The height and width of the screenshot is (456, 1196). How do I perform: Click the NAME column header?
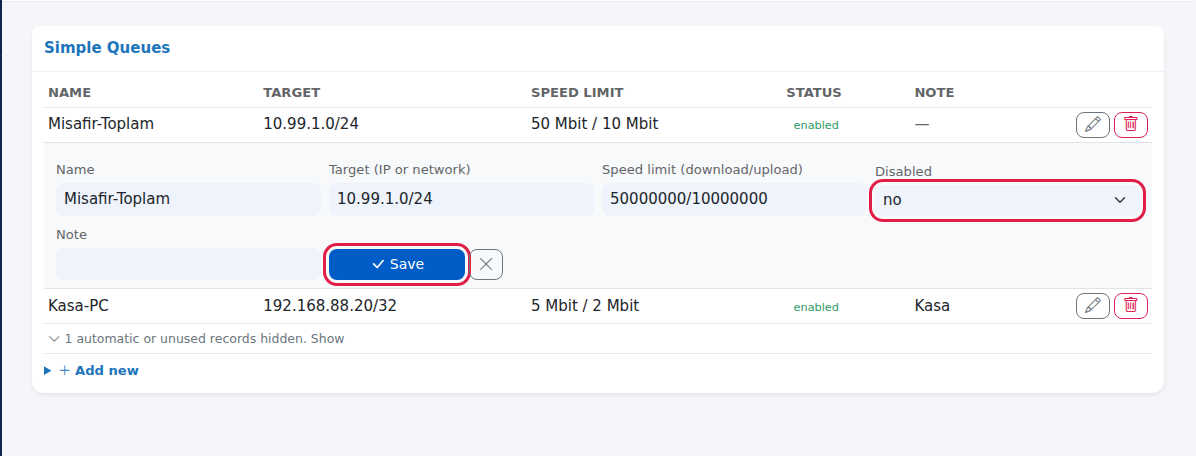coord(69,93)
